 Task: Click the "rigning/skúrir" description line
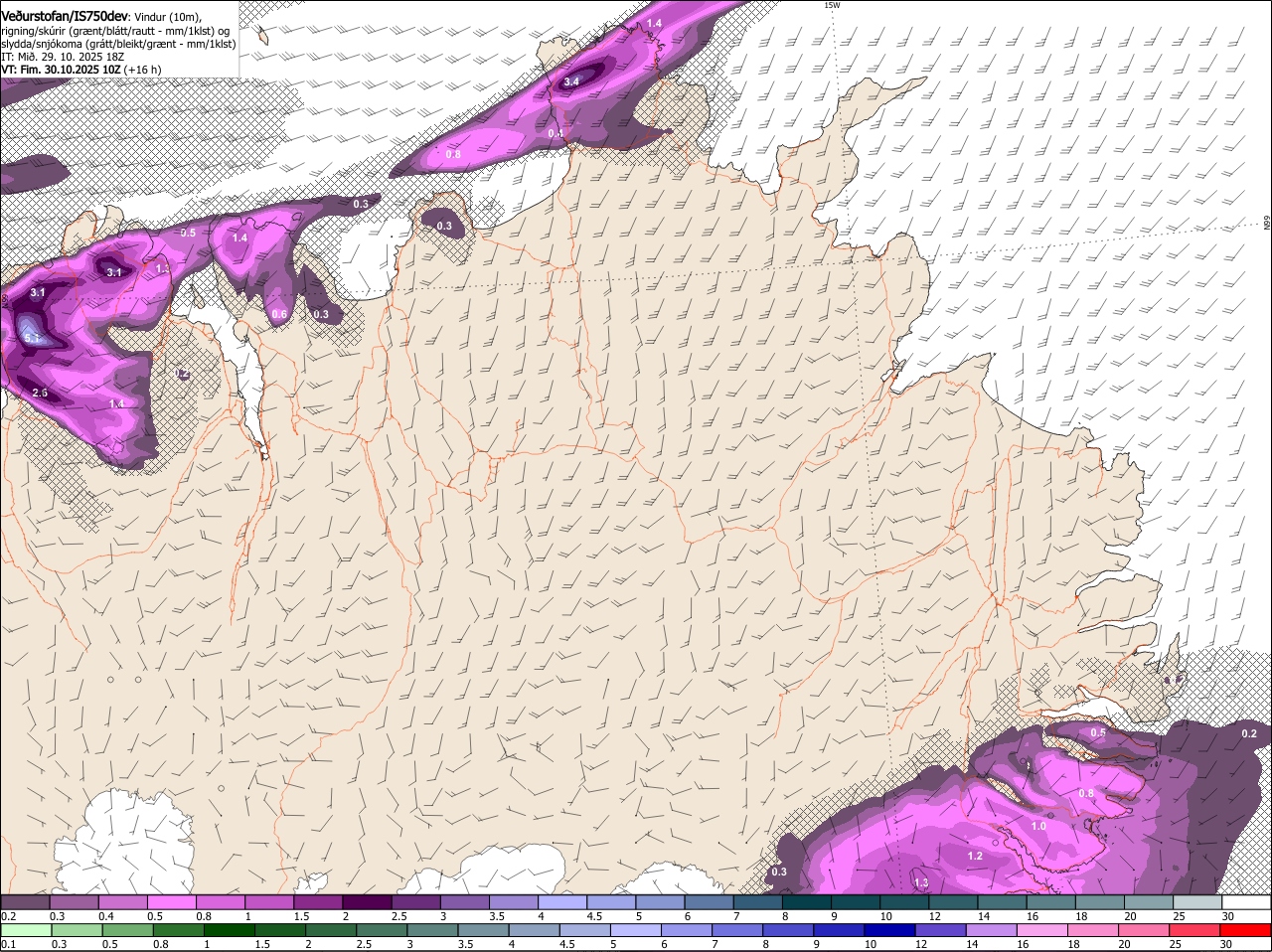pos(115,31)
